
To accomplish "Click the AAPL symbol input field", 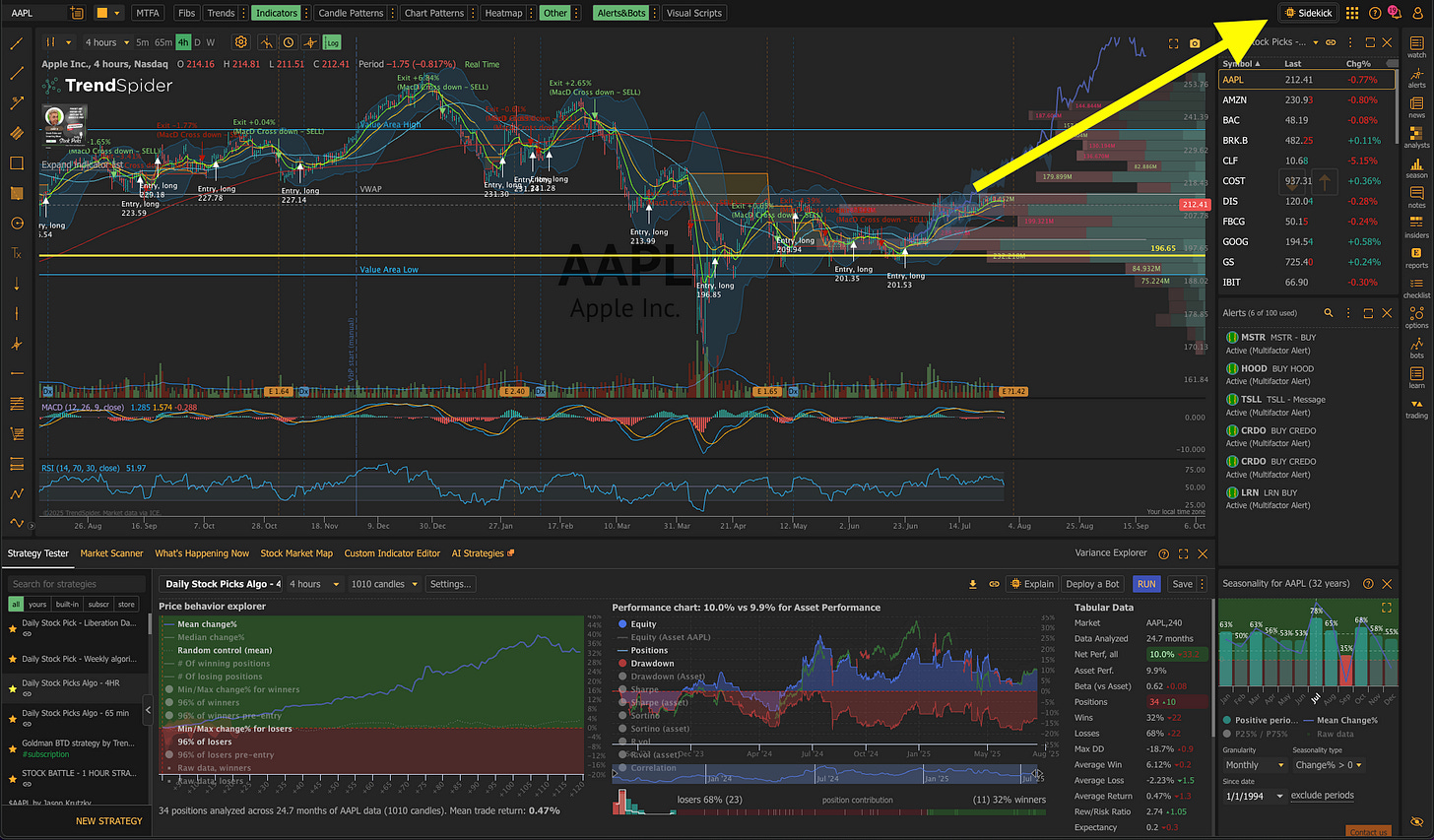I will click(x=36, y=13).
